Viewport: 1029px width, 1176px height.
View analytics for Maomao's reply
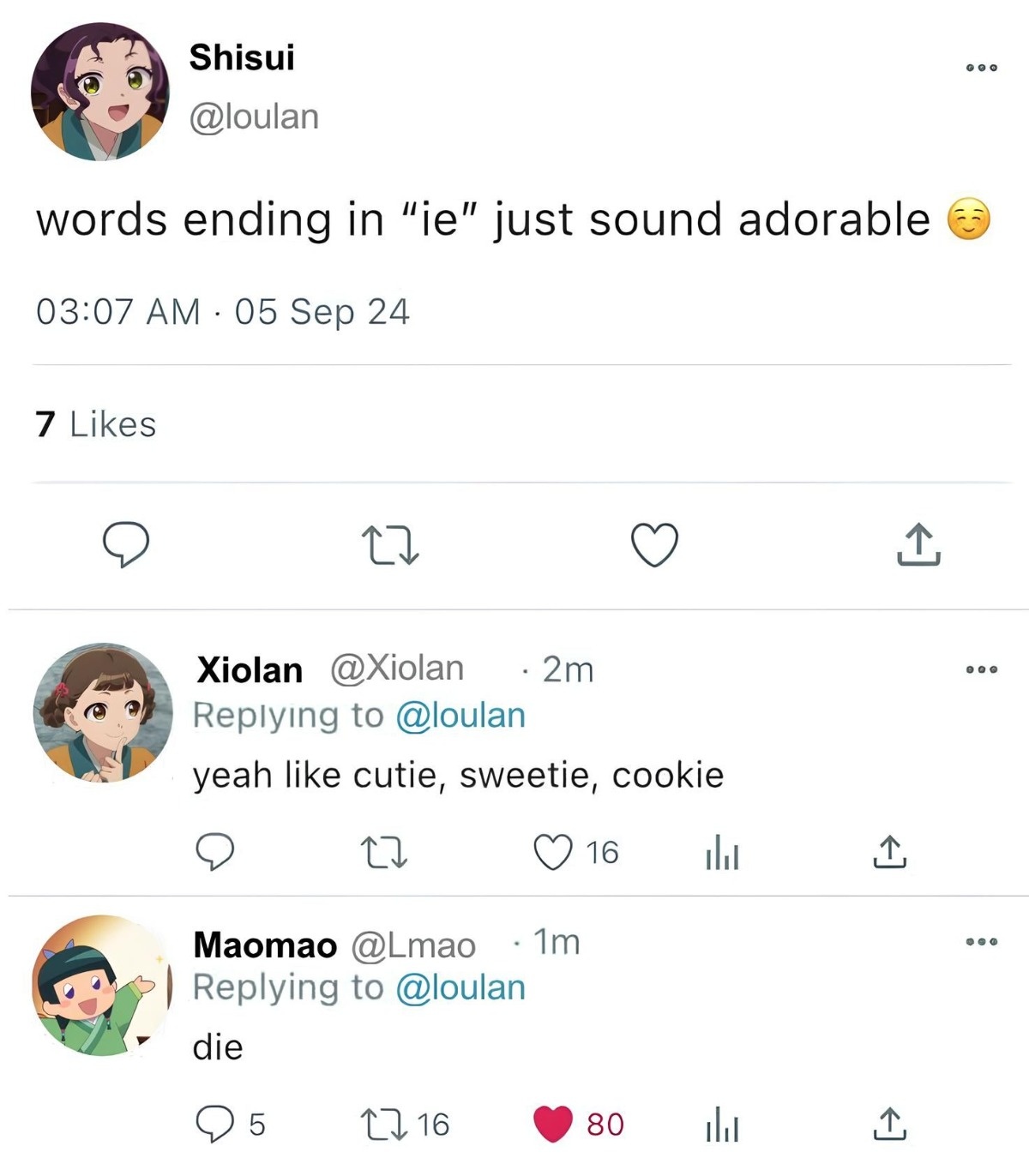pyautogui.click(x=722, y=1125)
